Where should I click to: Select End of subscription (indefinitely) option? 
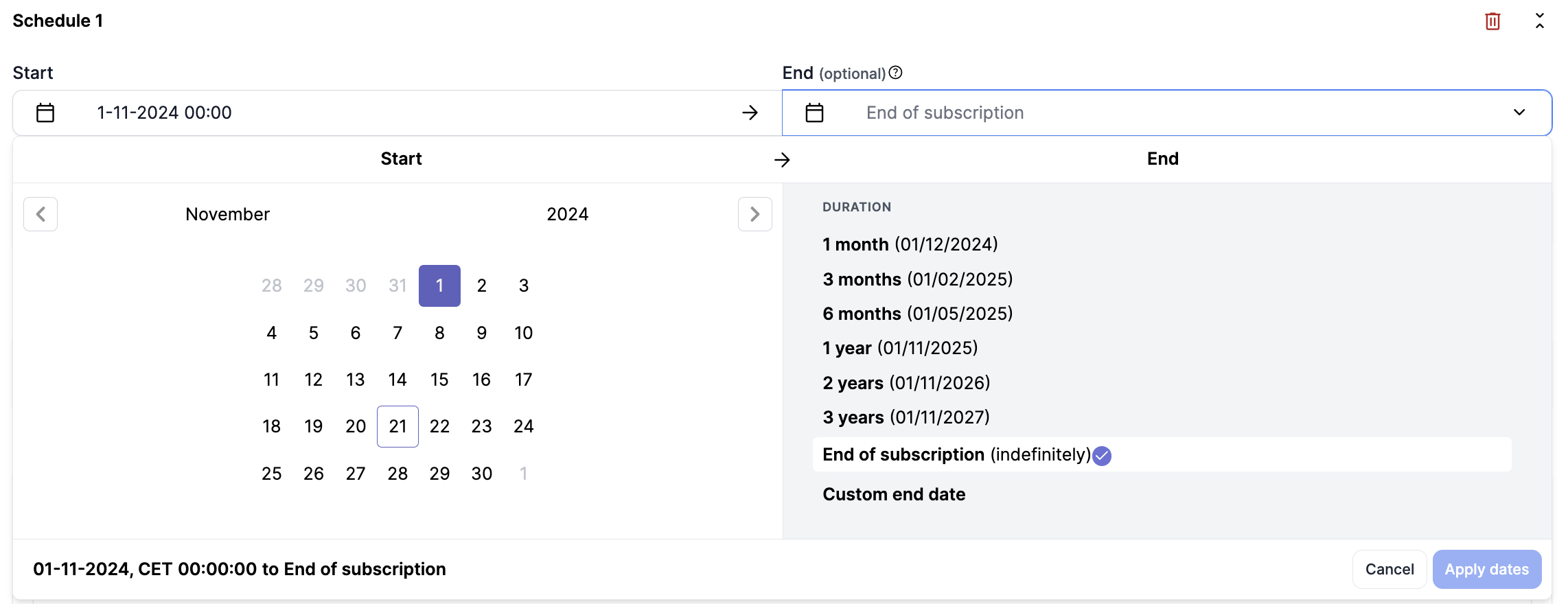(x=956, y=454)
